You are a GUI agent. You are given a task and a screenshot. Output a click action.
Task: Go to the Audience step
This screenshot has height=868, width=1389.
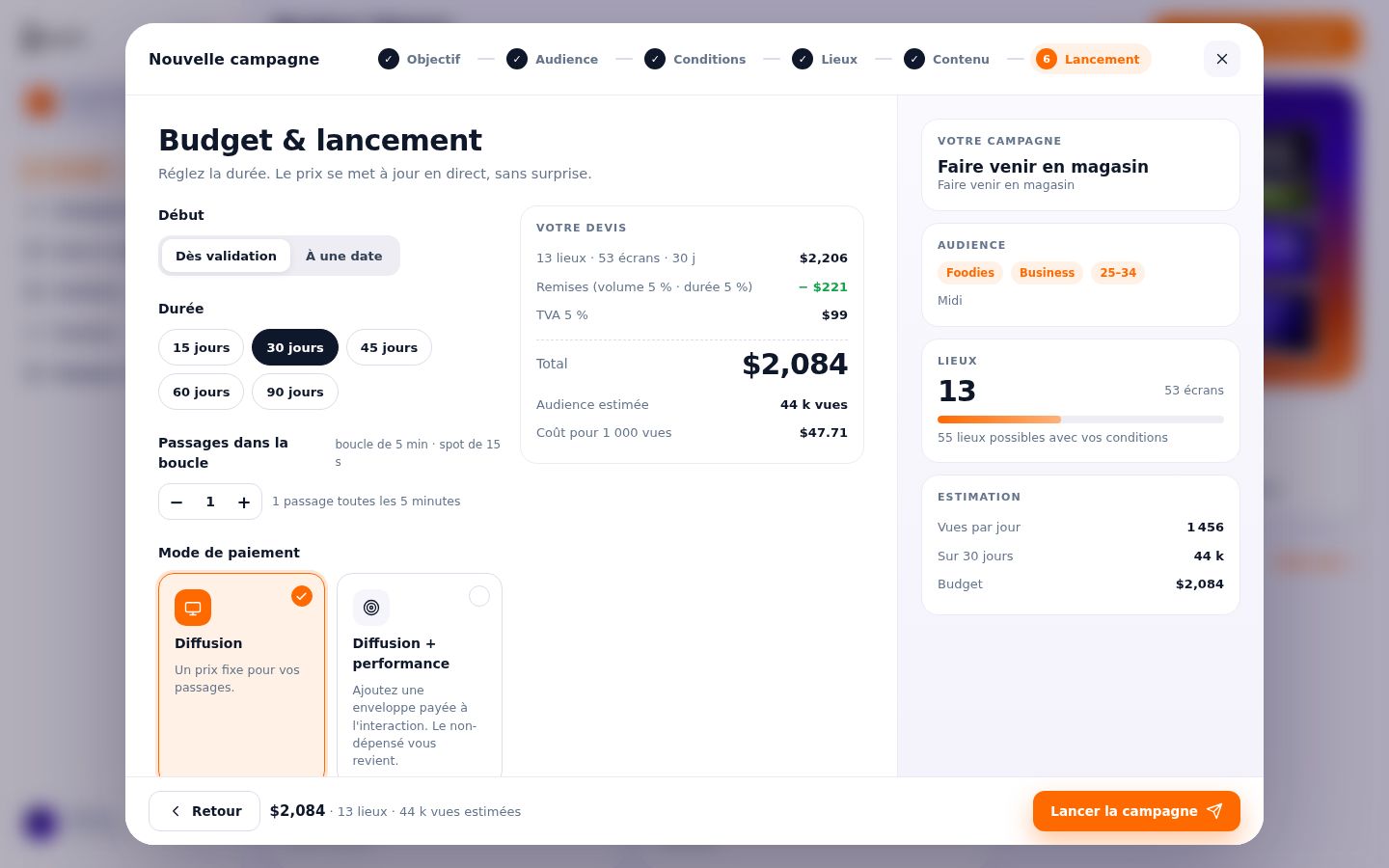click(x=553, y=59)
